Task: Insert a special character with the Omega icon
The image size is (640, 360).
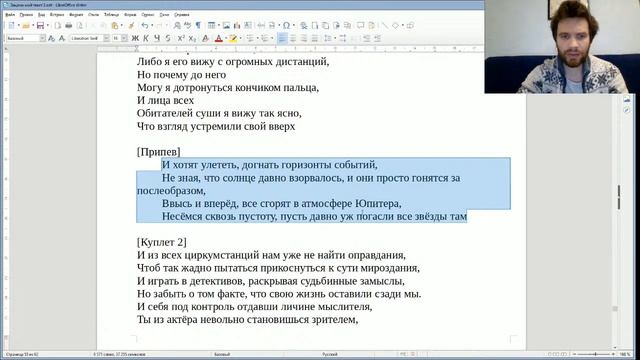Action: 287,25
